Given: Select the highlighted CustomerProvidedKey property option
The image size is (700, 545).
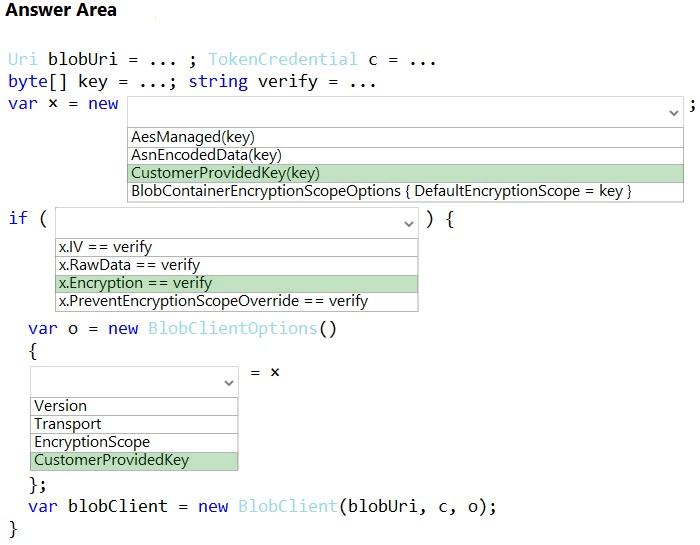Looking at the screenshot, I should tap(111, 460).
